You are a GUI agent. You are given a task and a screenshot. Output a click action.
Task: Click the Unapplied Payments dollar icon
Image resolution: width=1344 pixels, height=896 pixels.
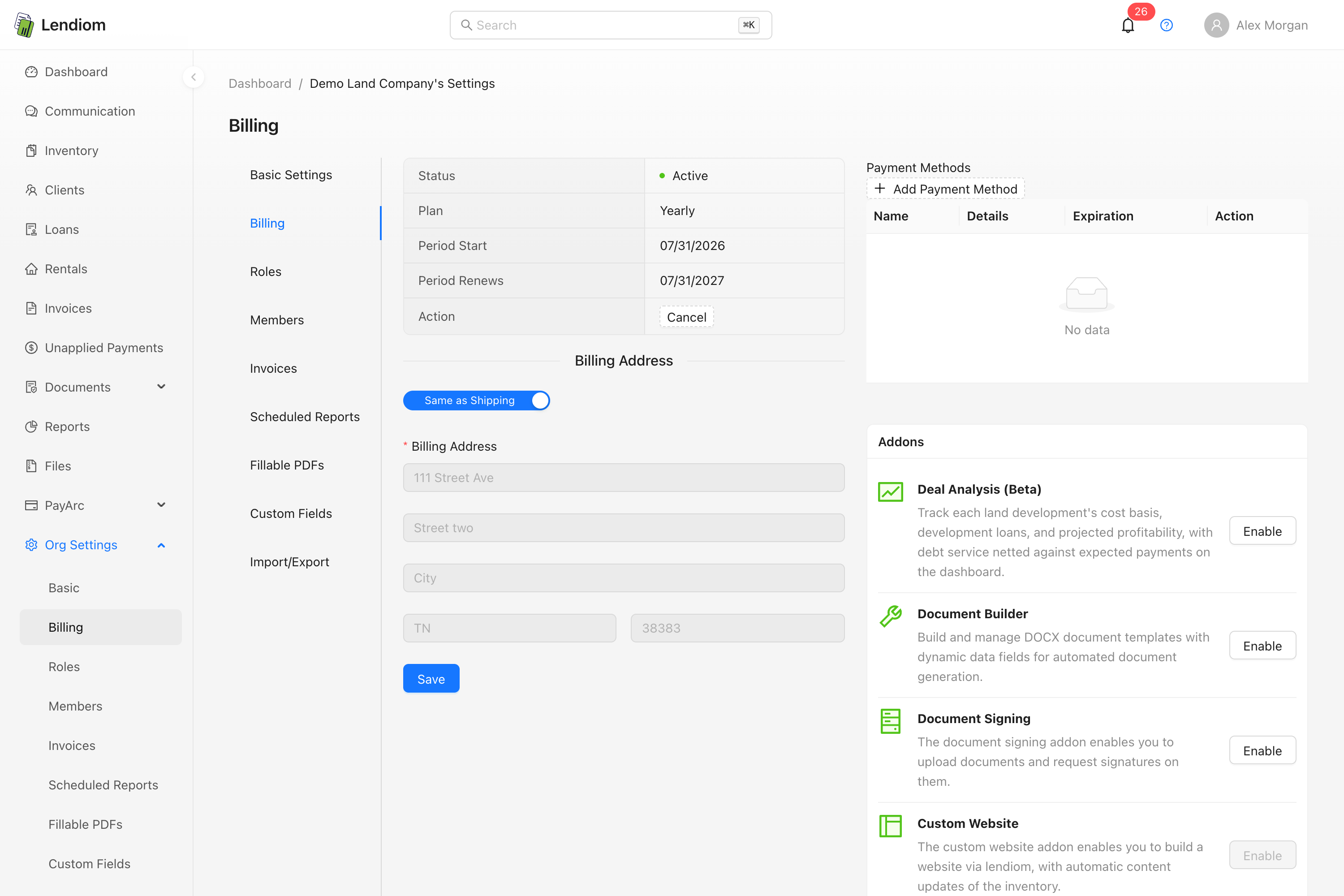click(31, 348)
